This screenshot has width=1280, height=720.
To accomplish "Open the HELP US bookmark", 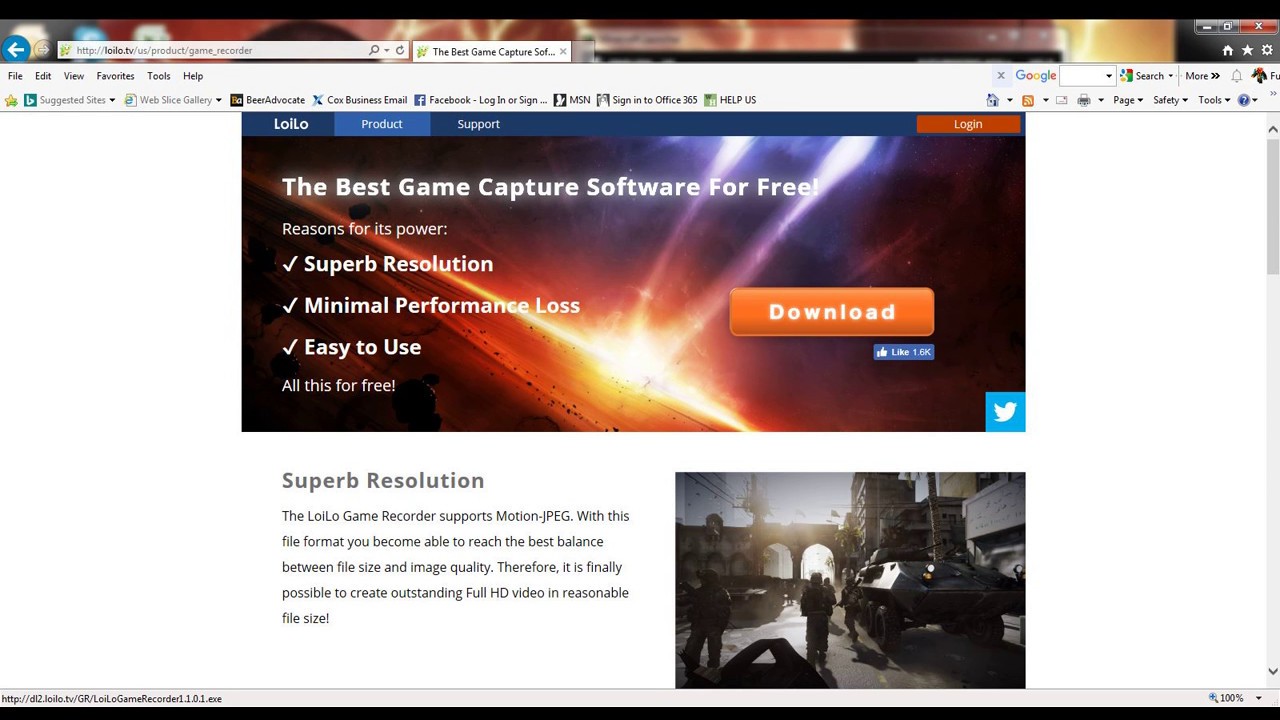I will (x=730, y=100).
